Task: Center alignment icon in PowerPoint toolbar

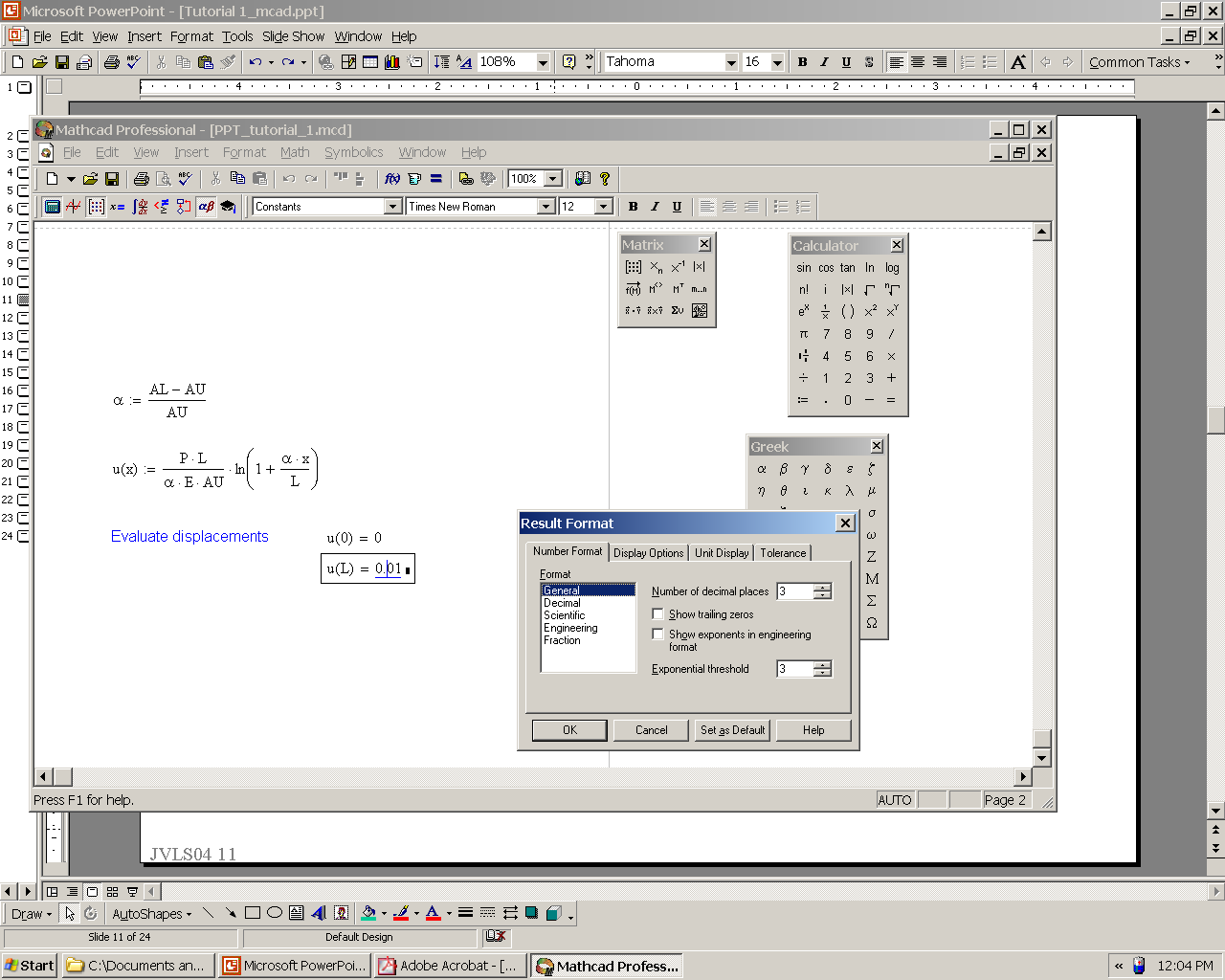Action: pos(918,62)
